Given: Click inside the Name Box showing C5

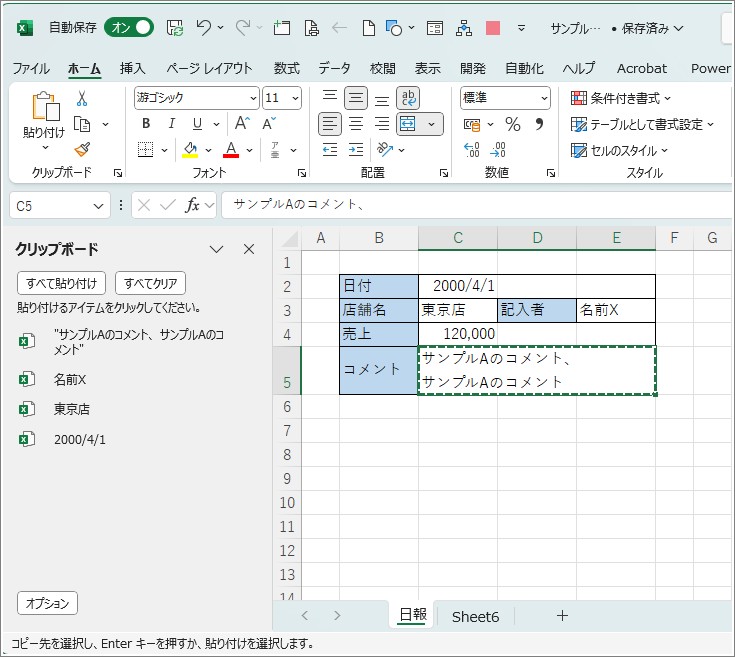Looking at the screenshot, I should point(51,206).
